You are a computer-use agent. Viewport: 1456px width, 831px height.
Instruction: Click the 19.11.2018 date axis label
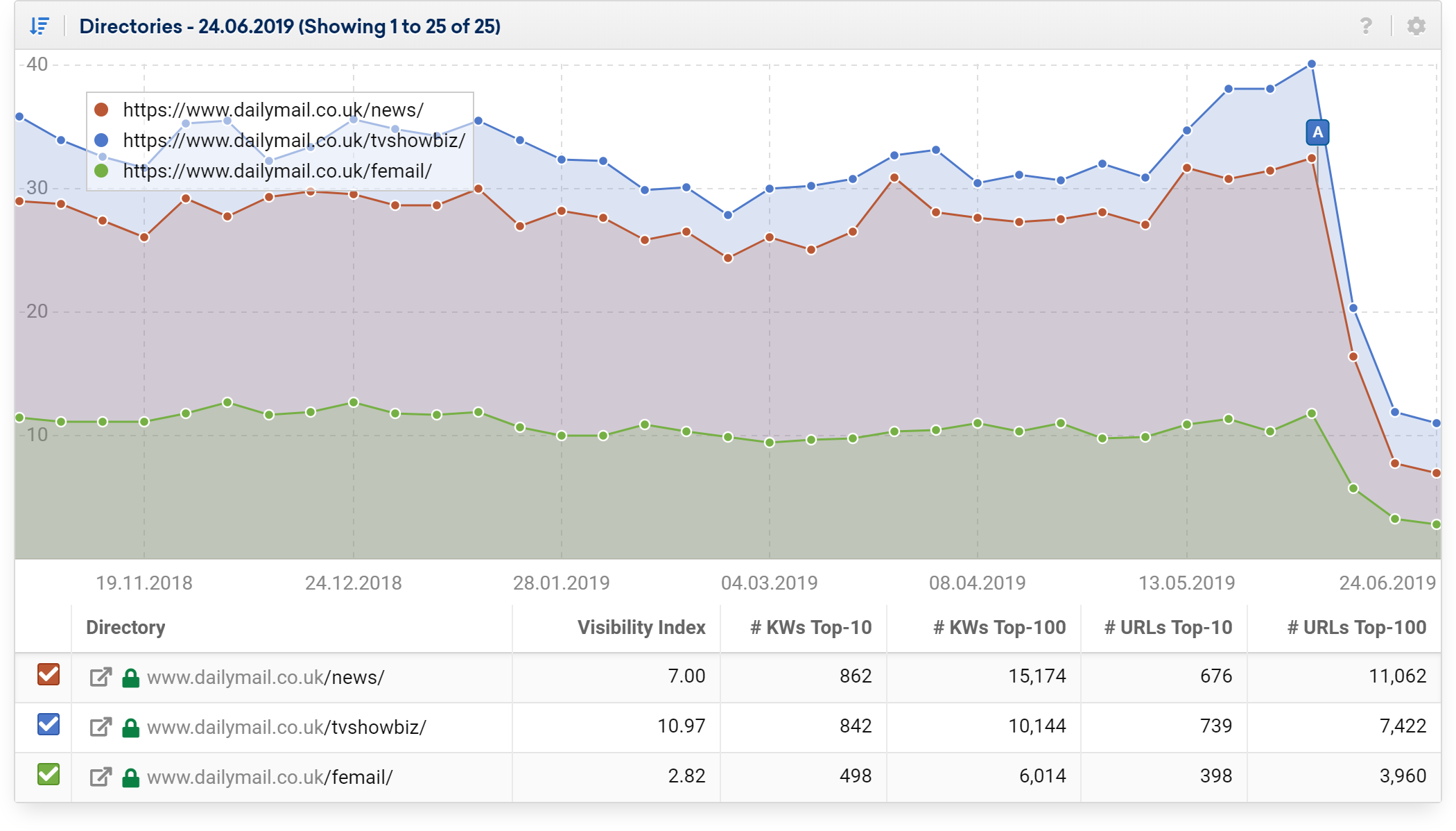click(x=144, y=583)
